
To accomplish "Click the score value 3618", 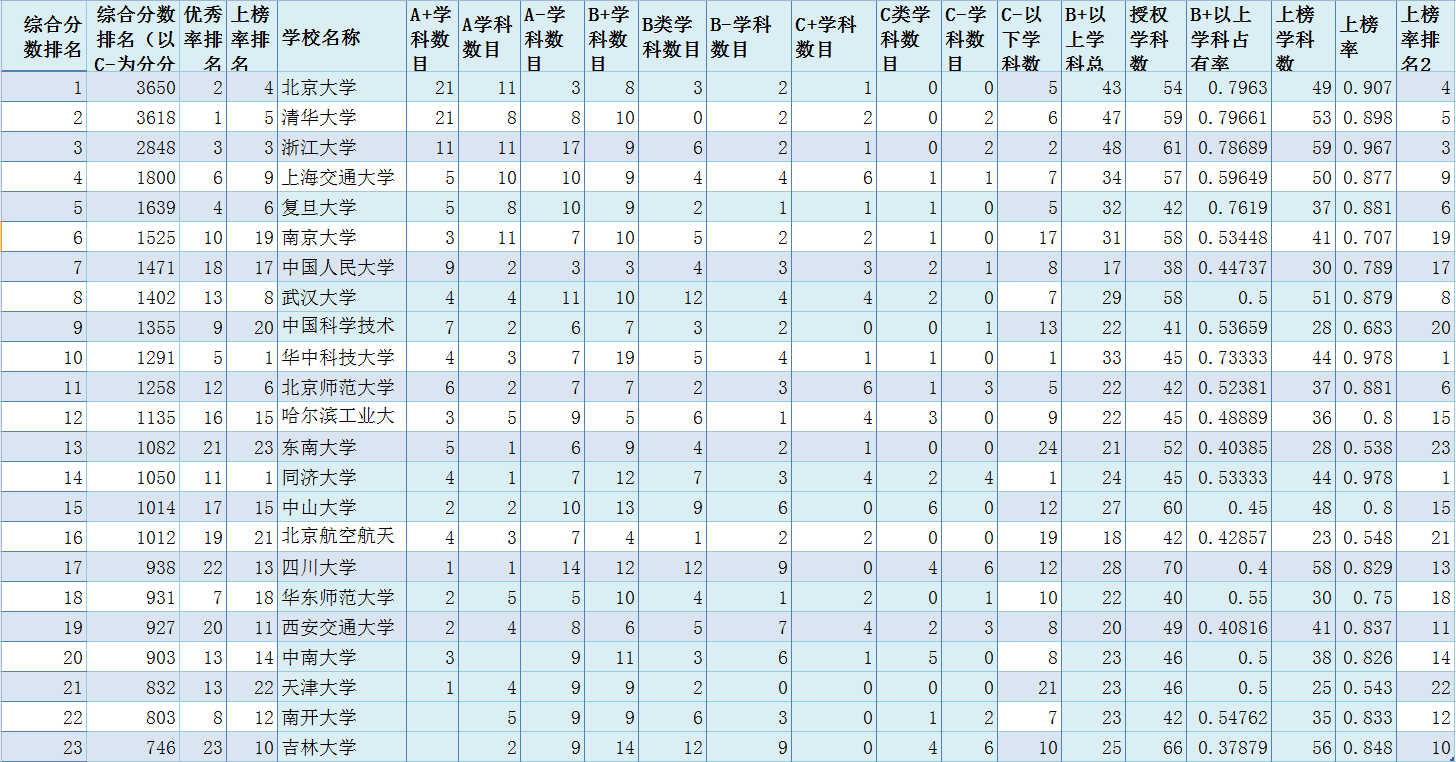I will 133,117.
